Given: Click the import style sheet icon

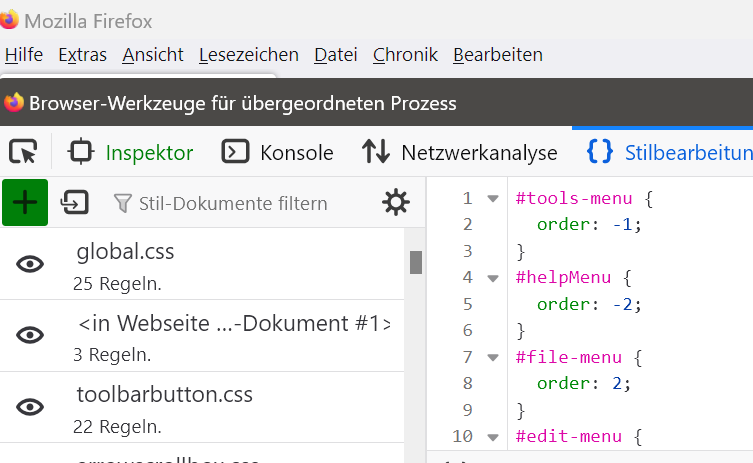Looking at the screenshot, I should 74,203.
